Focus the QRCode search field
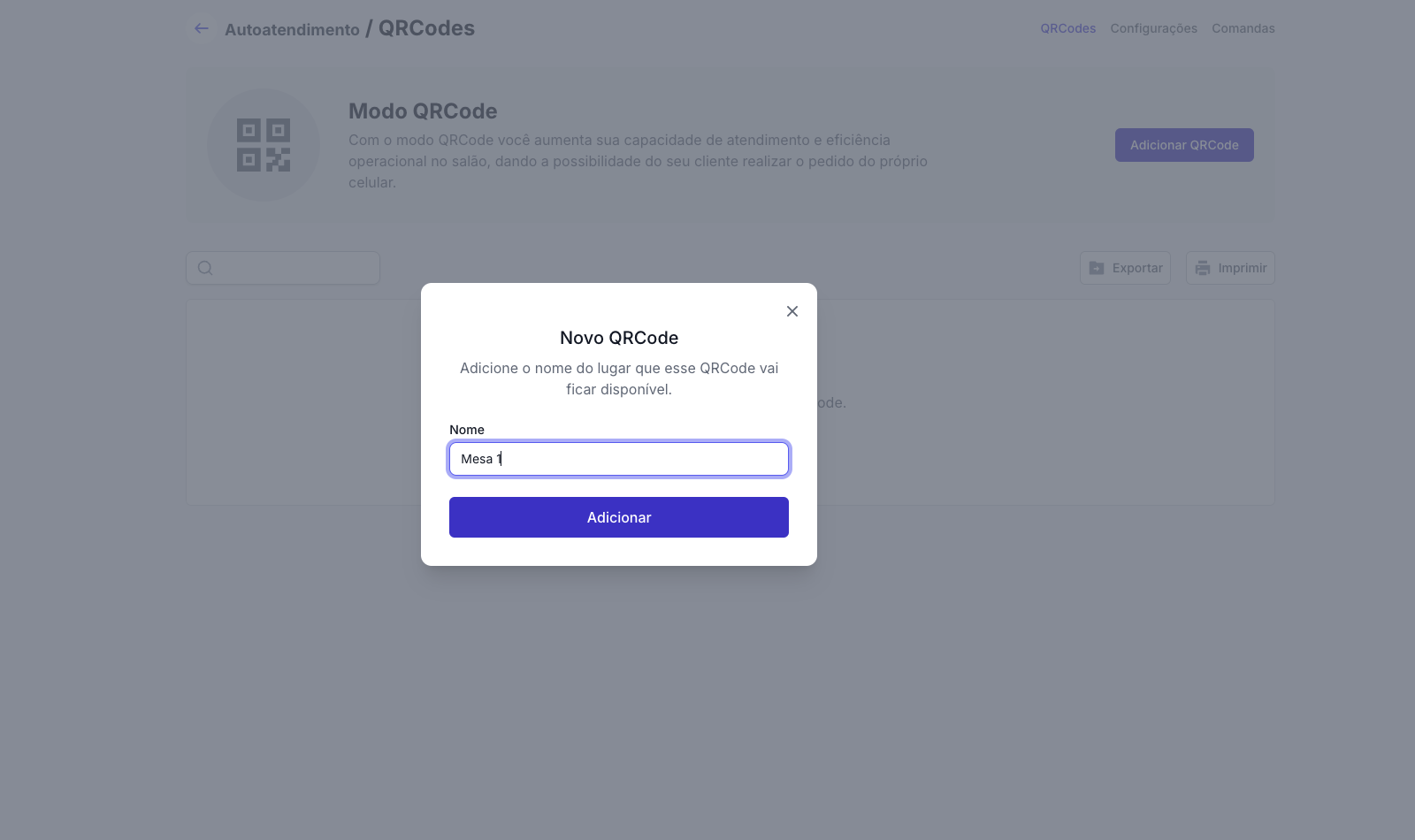1415x840 pixels. (296, 268)
